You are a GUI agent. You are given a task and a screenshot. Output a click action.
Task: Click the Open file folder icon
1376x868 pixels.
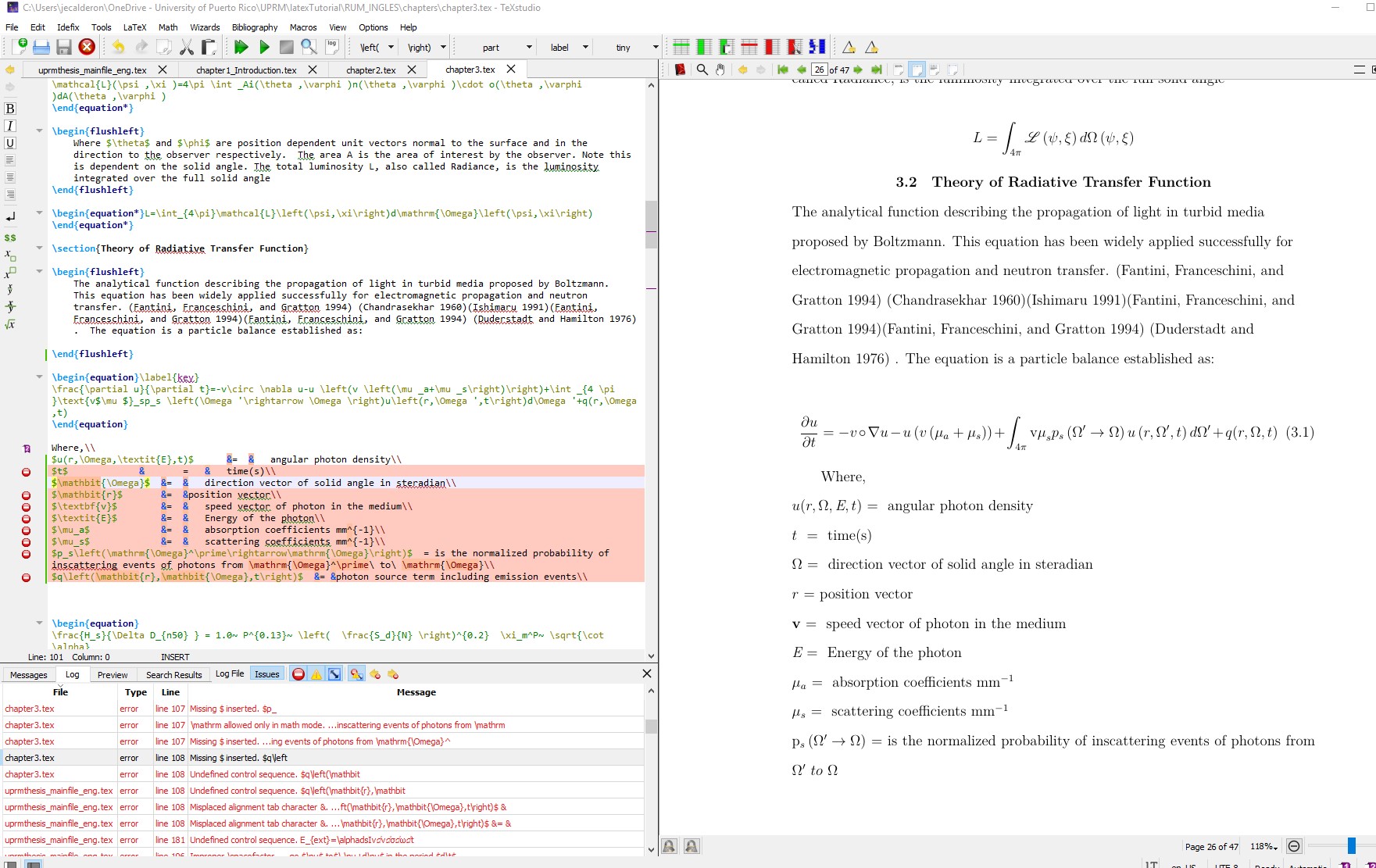41,47
